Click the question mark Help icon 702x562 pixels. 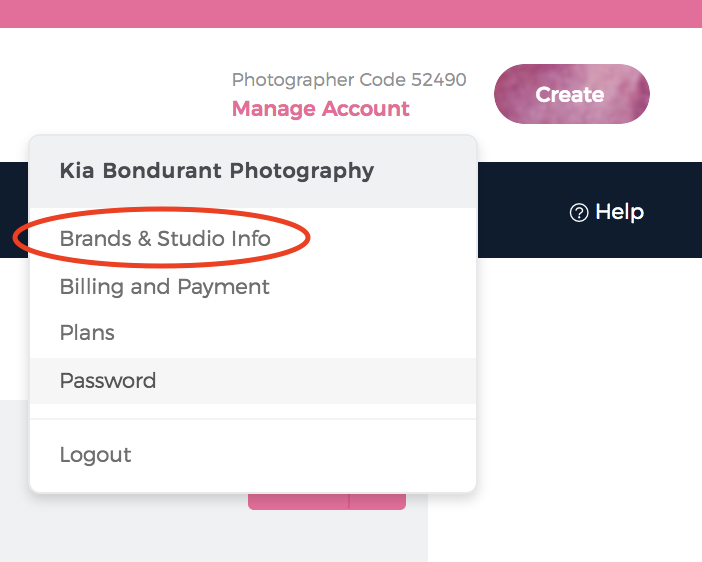[578, 212]
